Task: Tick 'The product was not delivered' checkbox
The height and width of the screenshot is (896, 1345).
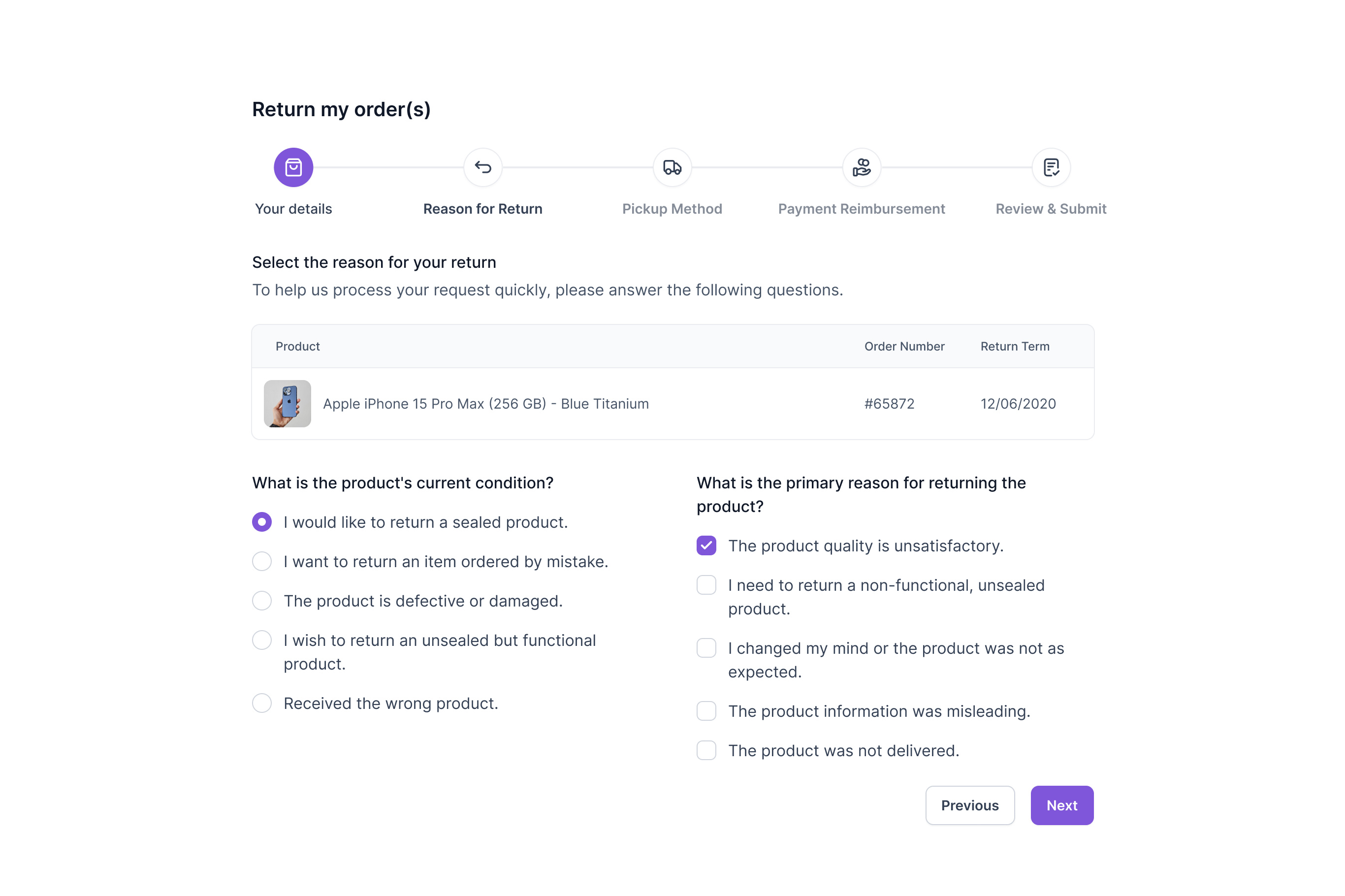Action: pos(706,750)
